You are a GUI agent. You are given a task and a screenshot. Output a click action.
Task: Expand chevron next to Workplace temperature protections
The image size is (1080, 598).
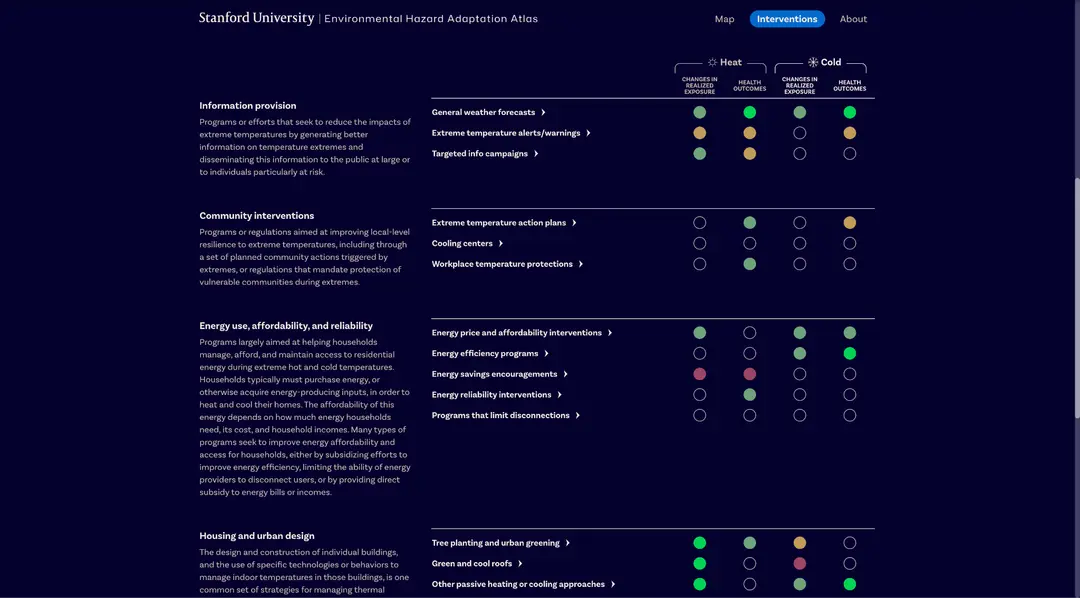(x=580, y=264)
